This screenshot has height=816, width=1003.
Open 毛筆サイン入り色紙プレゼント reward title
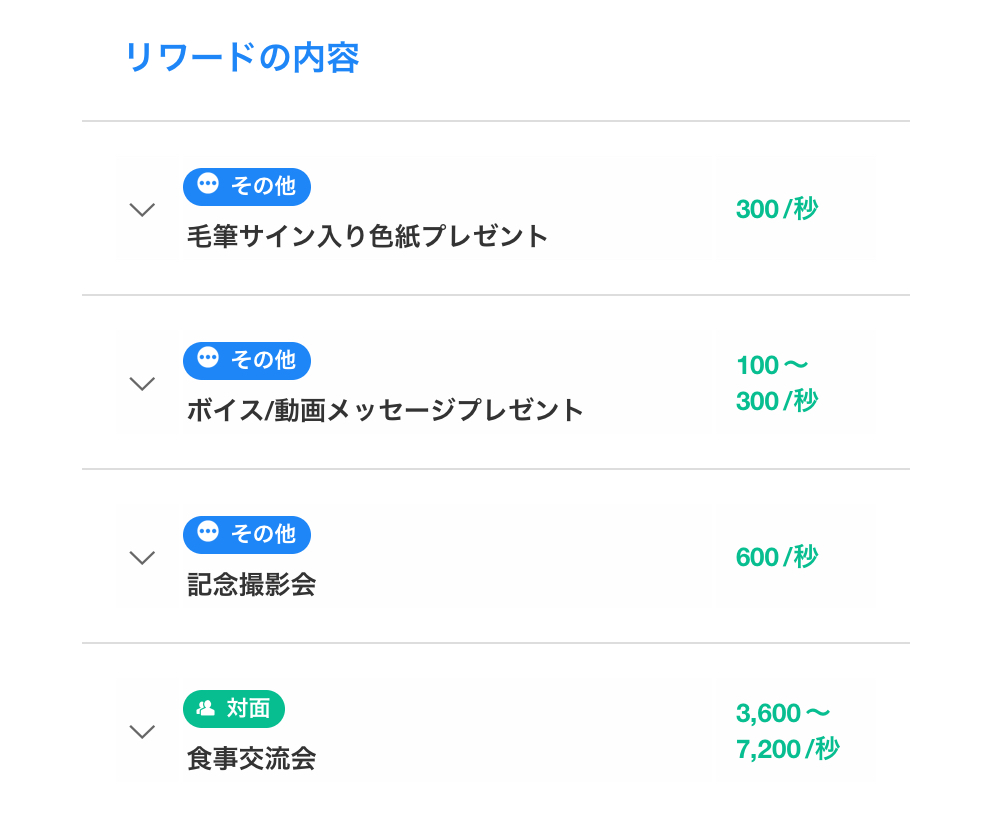367,236
